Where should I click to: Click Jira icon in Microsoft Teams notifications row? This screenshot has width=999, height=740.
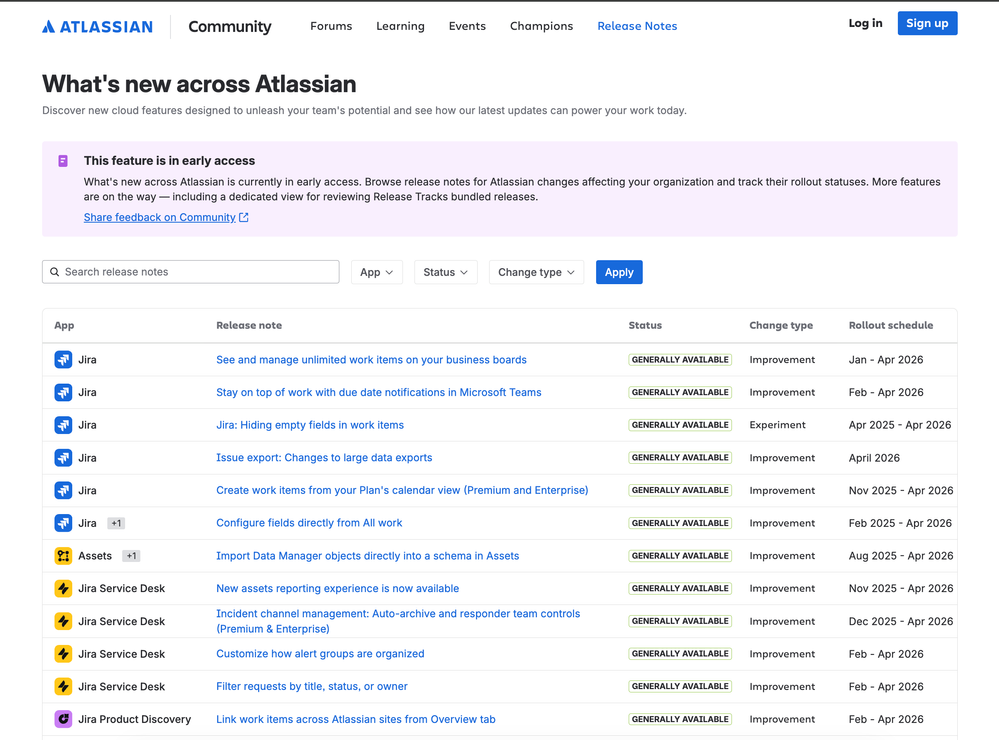[63, 393]
